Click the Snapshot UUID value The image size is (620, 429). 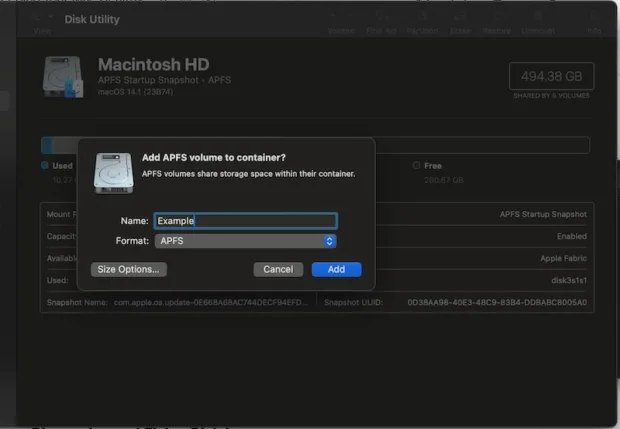(497, 302)
